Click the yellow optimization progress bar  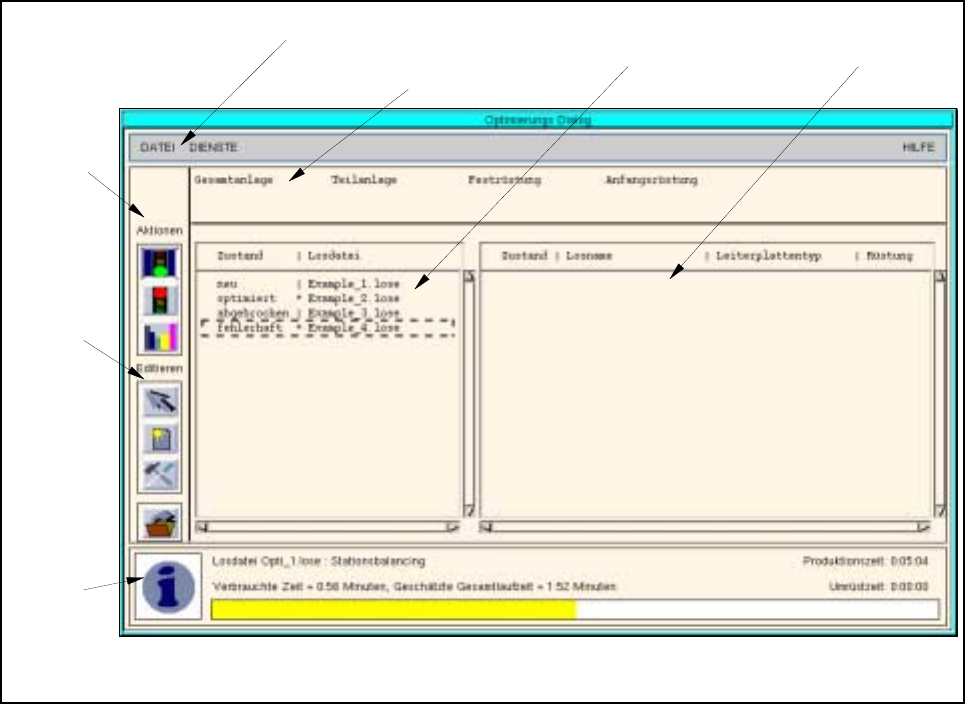tap(575, 610)
